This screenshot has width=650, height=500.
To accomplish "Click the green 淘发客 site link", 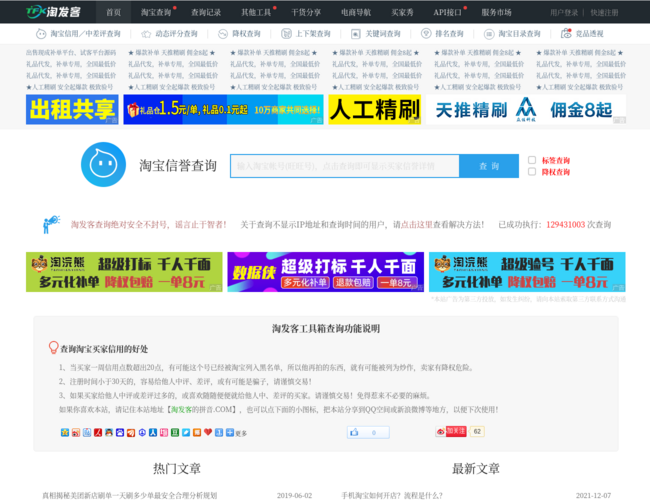I will coord(182,410).
